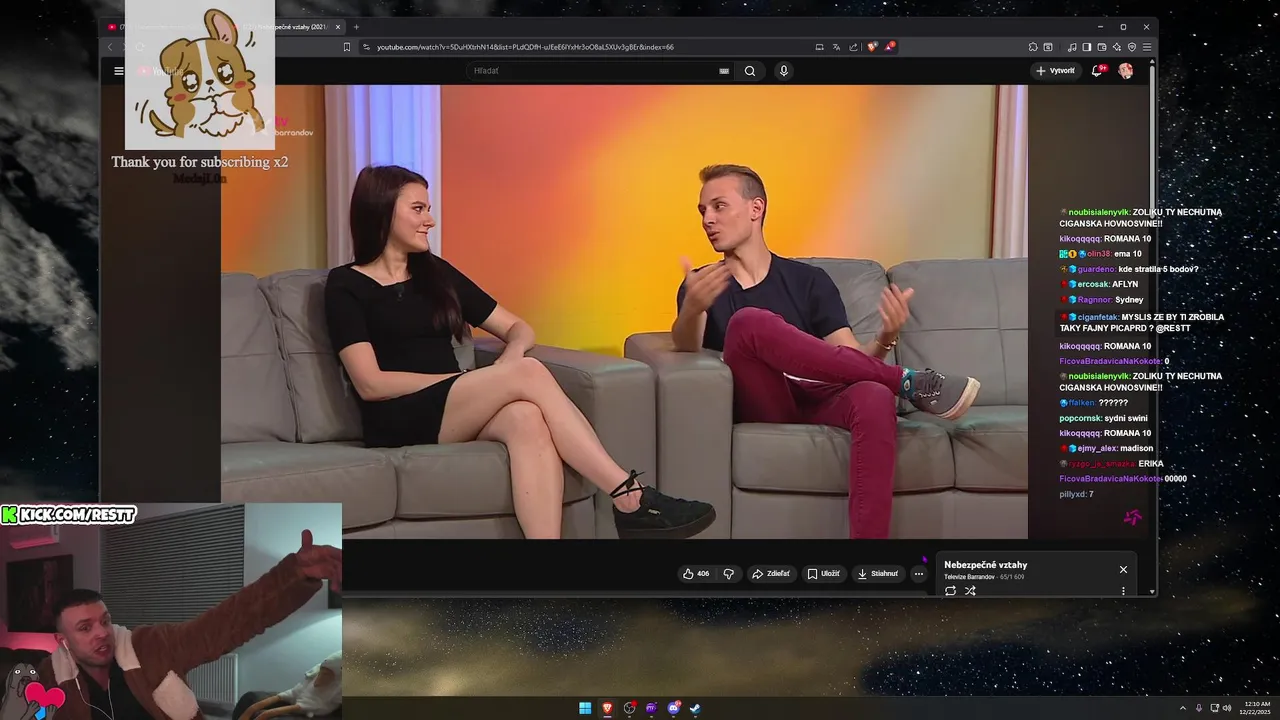Save video with Uložiť button

(x=824, y=574)
